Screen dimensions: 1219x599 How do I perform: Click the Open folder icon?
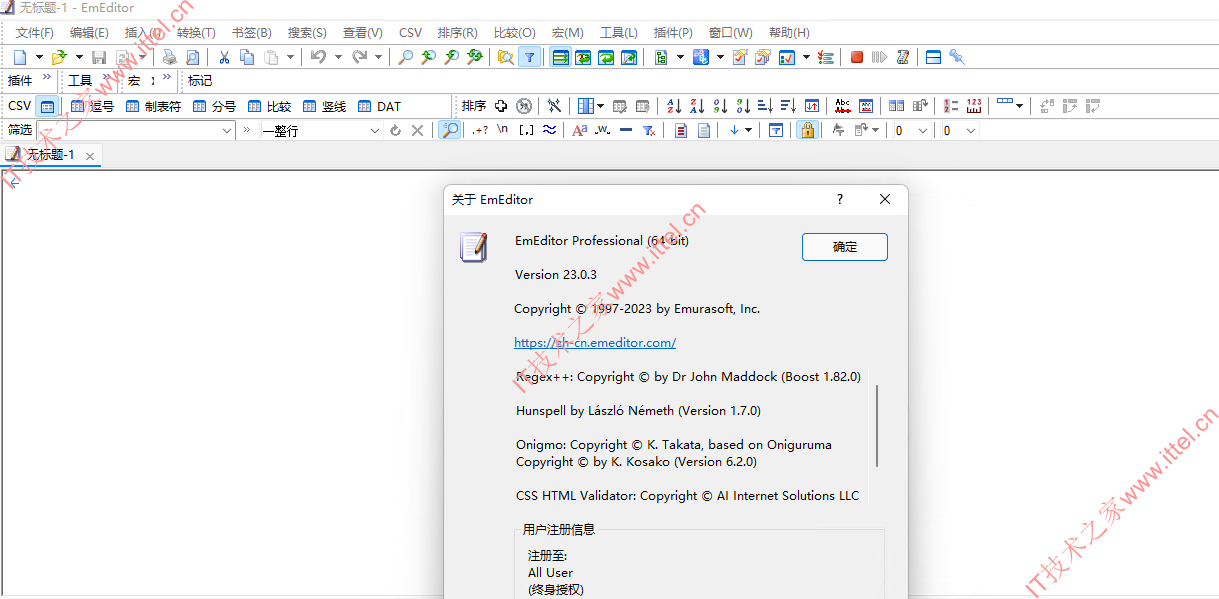pyautogui.click(x=59, y=57)
